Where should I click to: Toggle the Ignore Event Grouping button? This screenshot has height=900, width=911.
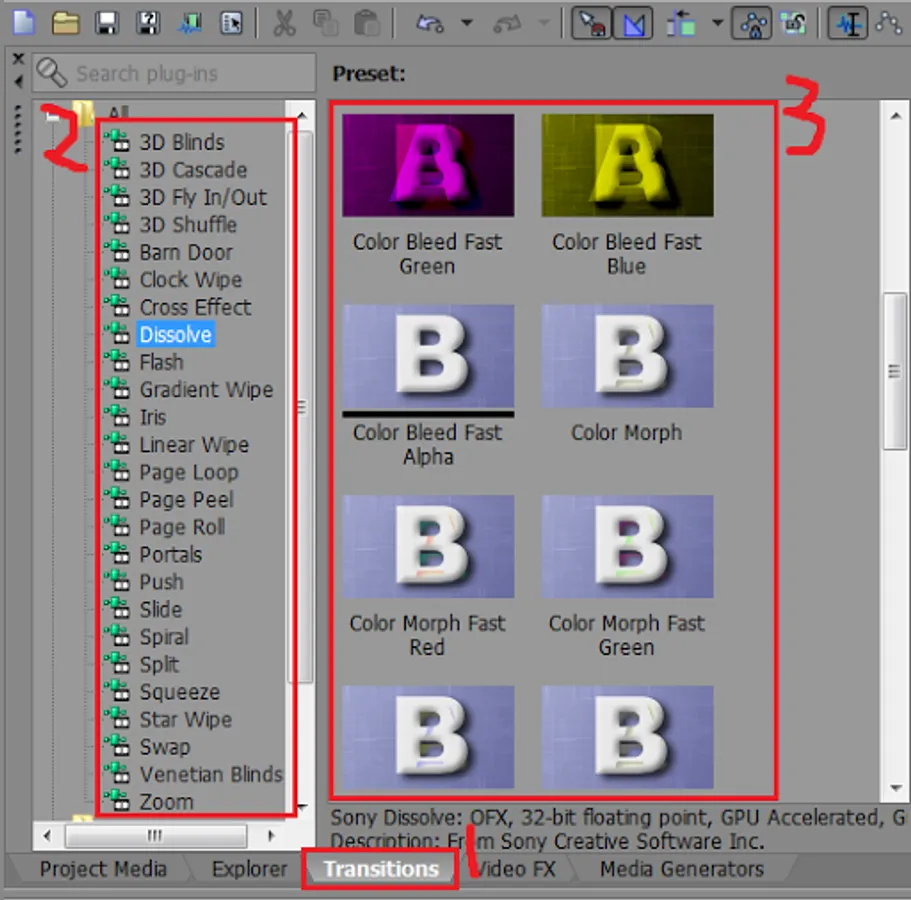793,23
